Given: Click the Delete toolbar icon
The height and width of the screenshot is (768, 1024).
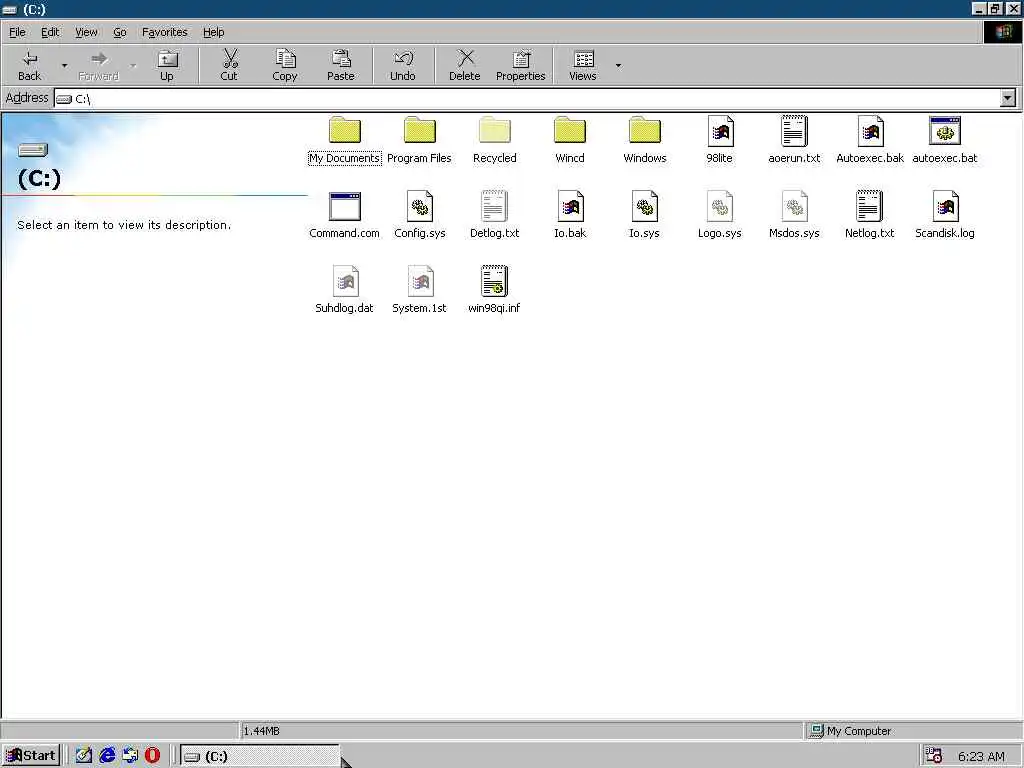Looking at the screenshot, I should point(464,65).
